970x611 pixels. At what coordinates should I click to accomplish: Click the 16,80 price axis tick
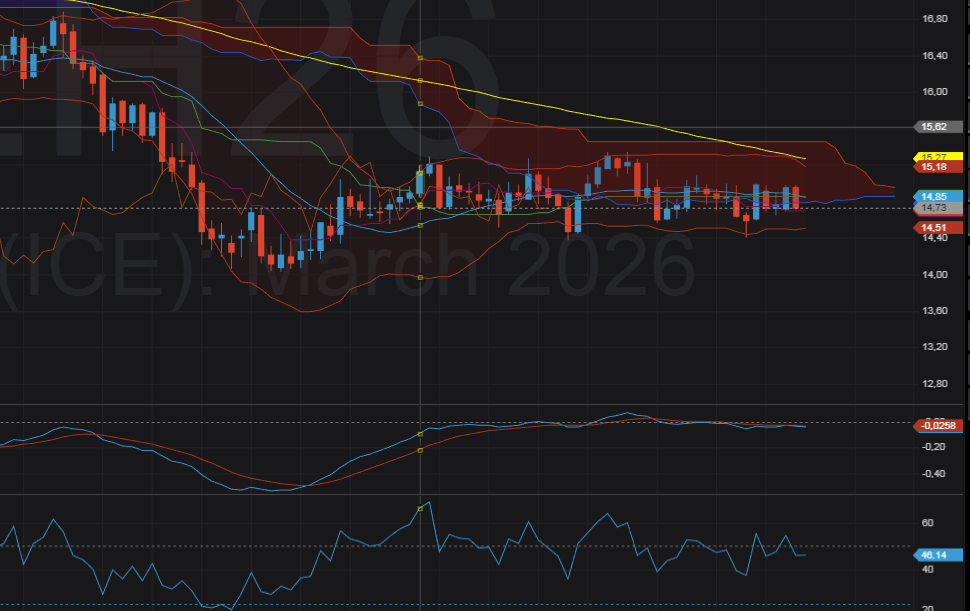936,19
